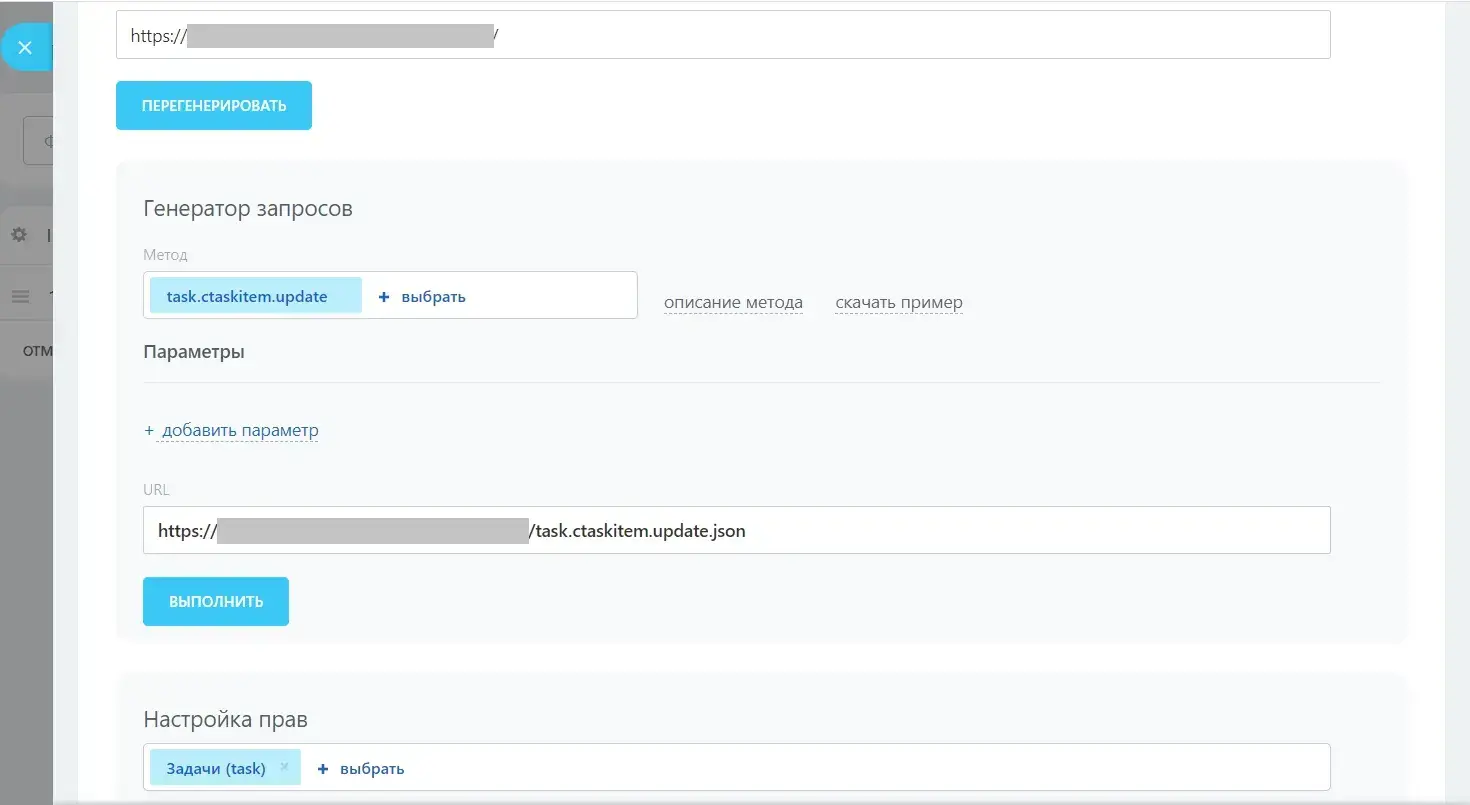Image resolution: width=1470 pixels, height=805 pixels.
Task: Remove the 'Задачи (task)' permission tag
Action: tap(284, 767)
